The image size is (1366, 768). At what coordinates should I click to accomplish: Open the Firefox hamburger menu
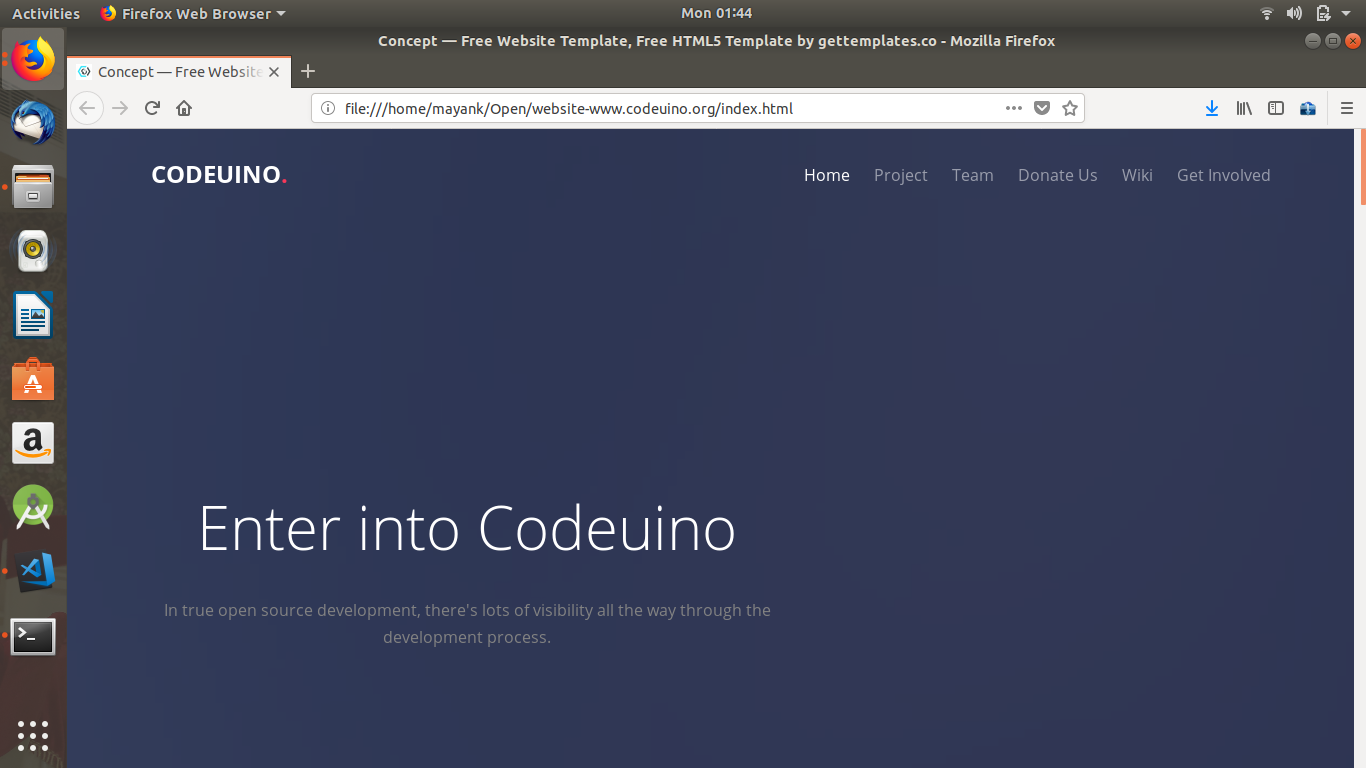[1347, 108]
